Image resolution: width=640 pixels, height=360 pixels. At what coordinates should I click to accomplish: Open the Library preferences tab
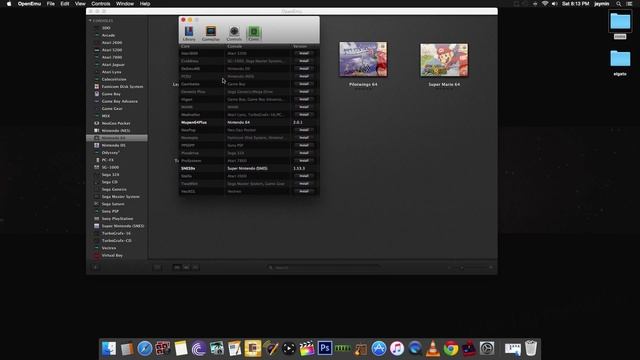point(189,33)
